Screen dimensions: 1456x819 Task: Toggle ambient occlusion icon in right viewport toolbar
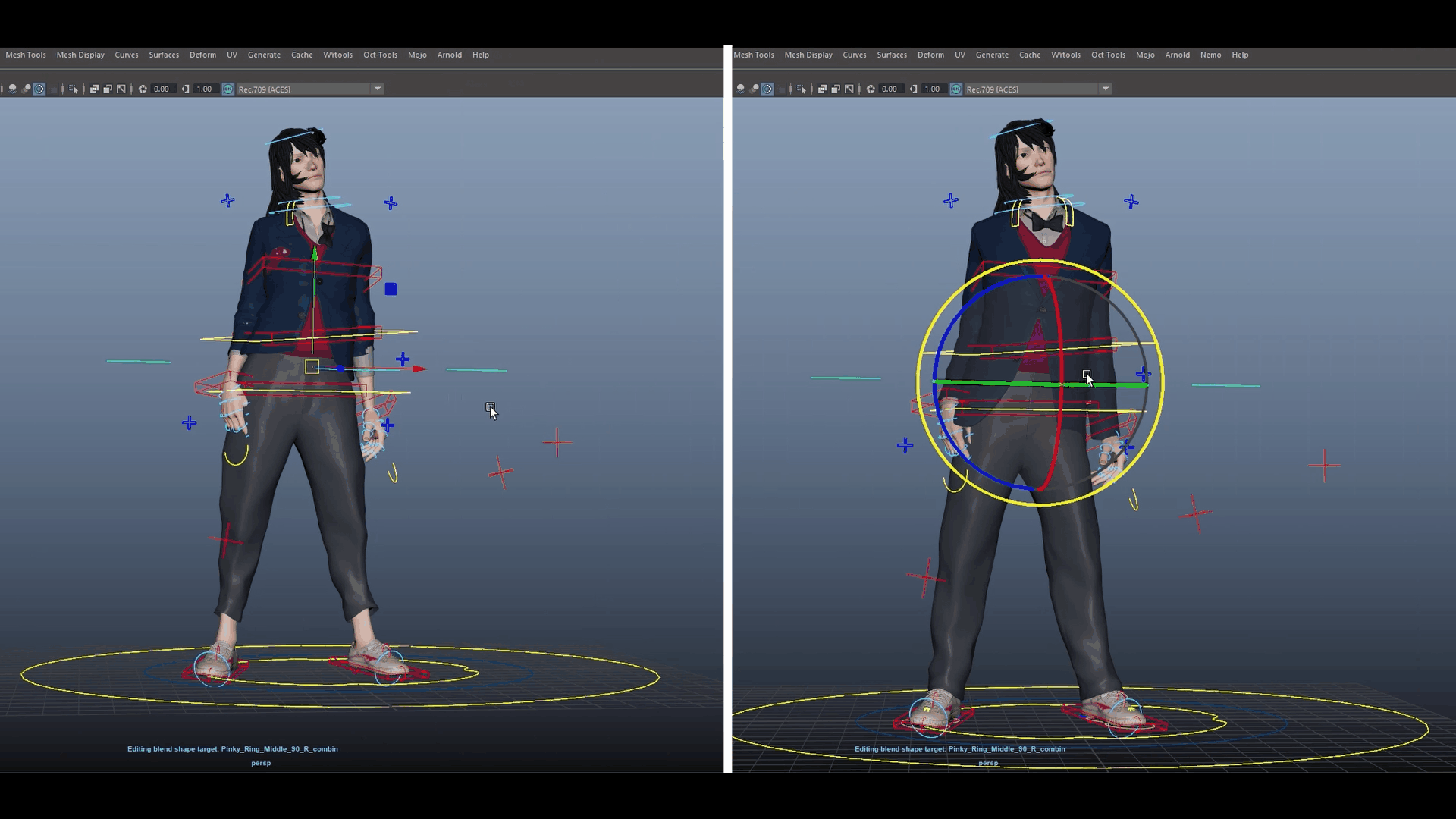[x=755, y=89]
